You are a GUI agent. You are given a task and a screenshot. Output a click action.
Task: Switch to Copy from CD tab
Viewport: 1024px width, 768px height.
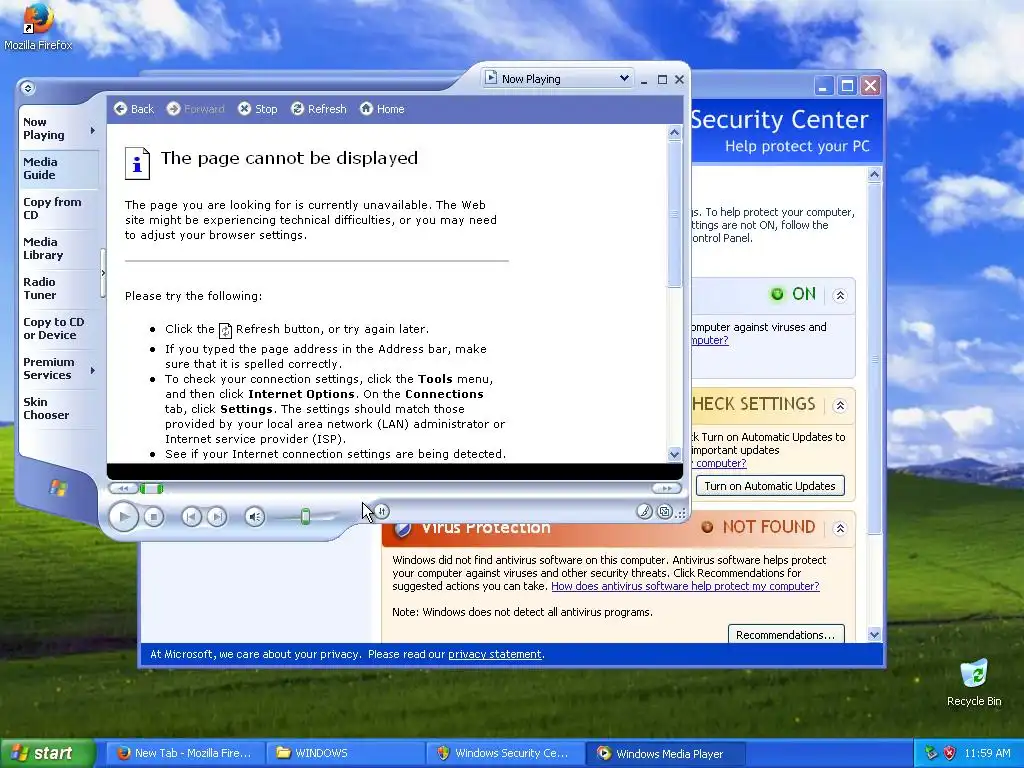[59, 208]
